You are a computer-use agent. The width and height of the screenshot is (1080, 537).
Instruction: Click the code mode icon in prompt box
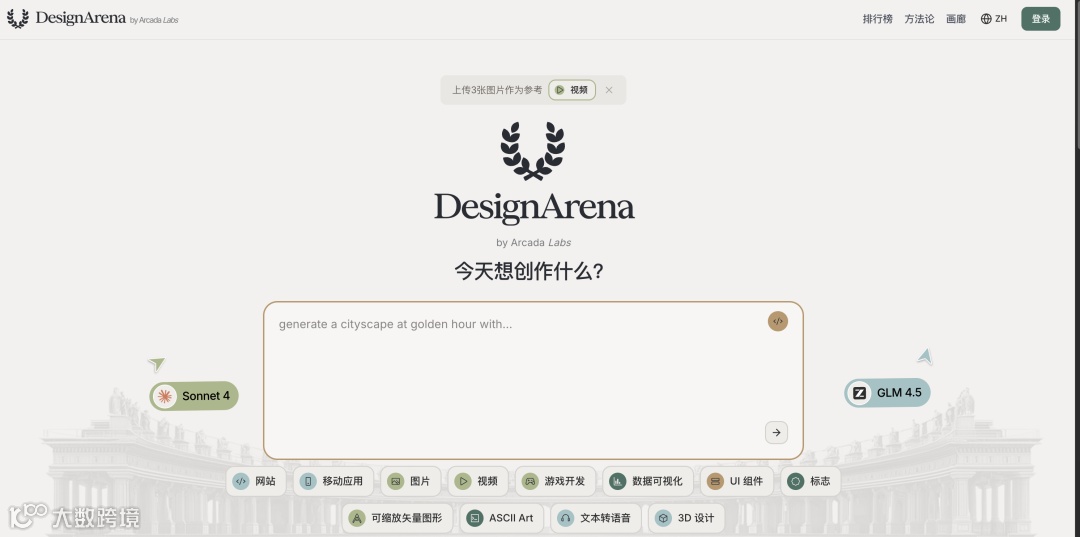click(x=778, y=322)
